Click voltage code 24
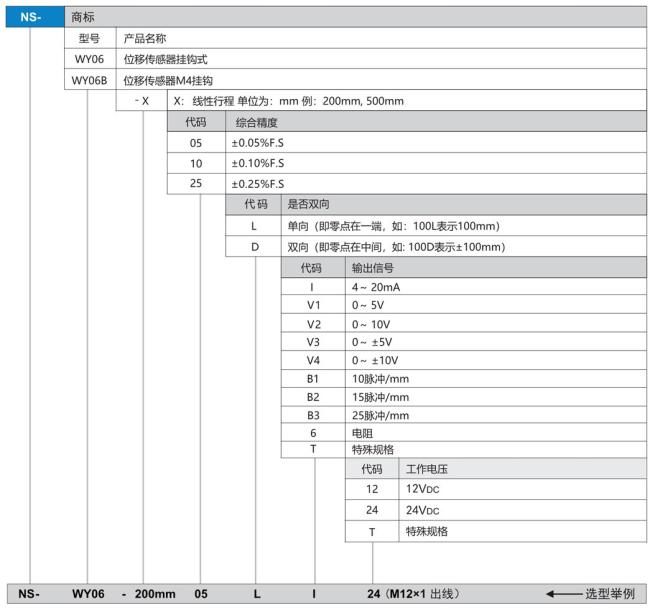Viewport: 650px width, 612px height. coord(372,510)
